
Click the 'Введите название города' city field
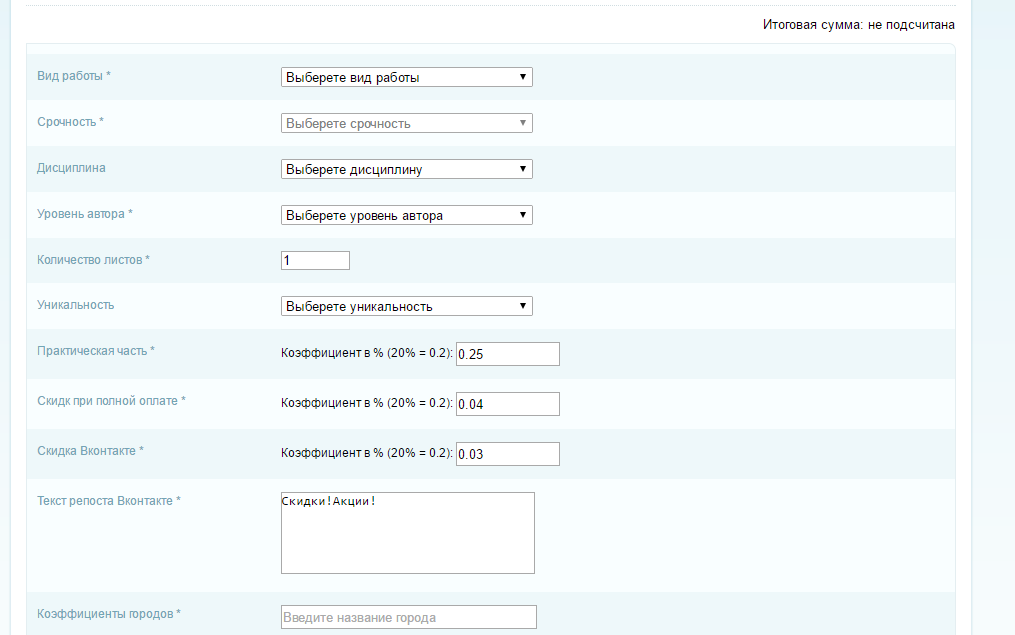pyautogui.click(x=408, y=617)
